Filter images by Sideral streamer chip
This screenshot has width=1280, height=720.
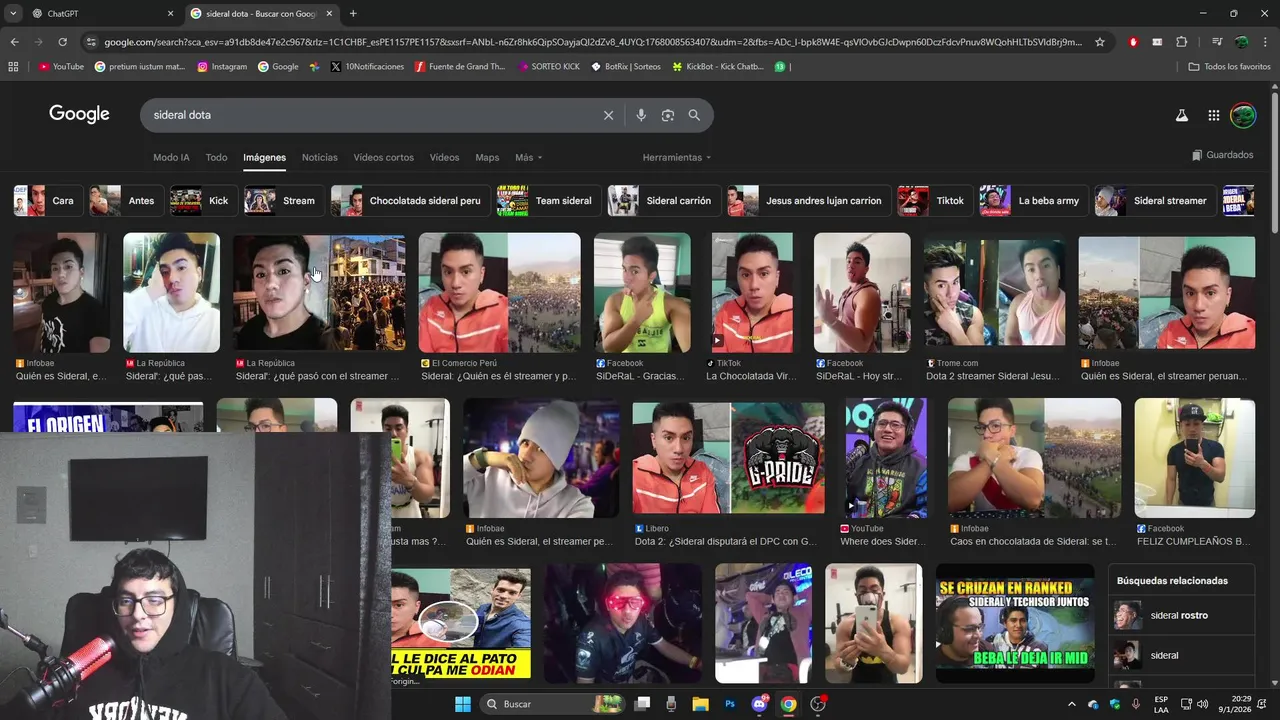tap(1155, 200)
